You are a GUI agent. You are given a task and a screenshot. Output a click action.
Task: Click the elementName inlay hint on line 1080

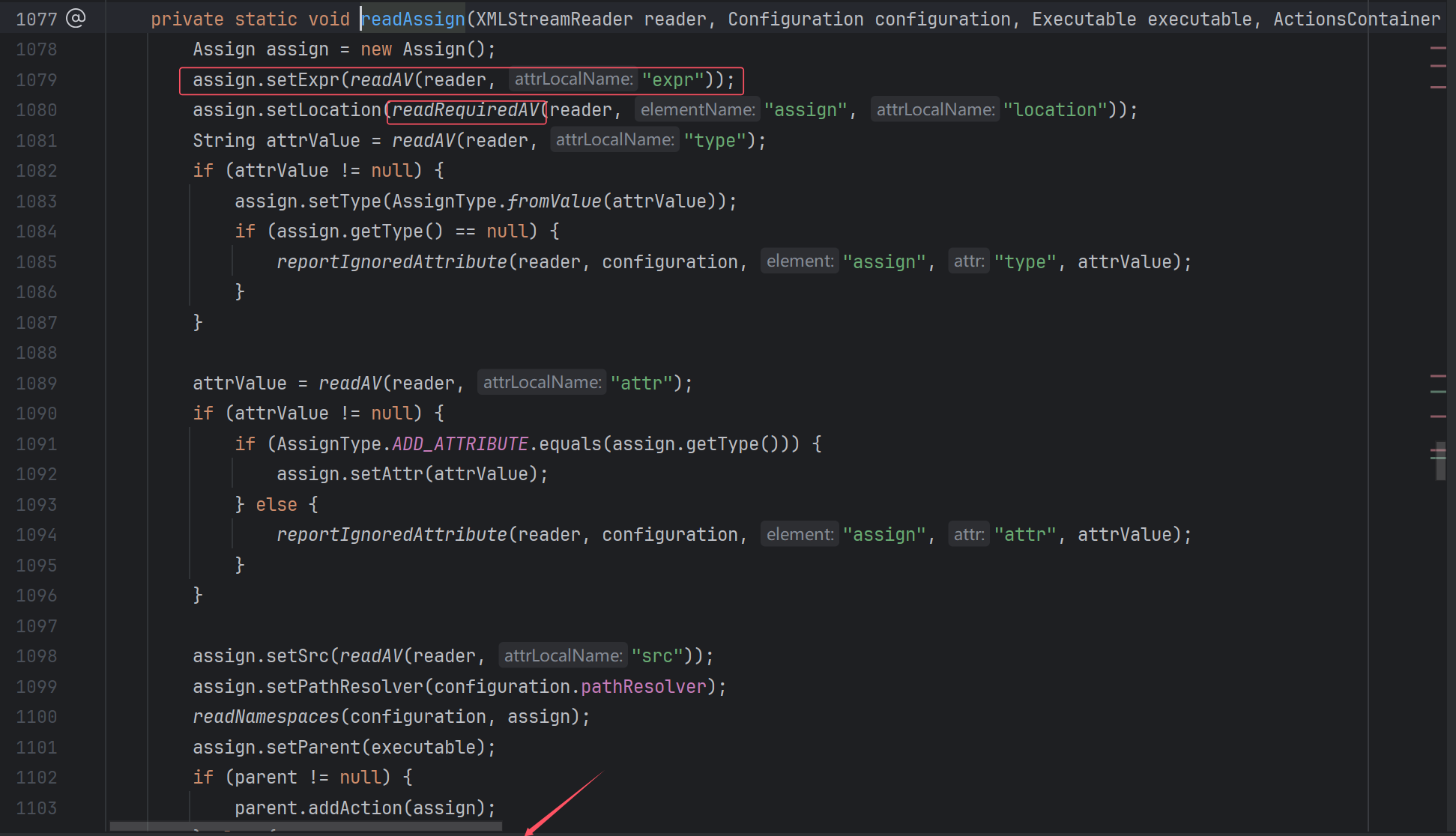tap(697, 110)
